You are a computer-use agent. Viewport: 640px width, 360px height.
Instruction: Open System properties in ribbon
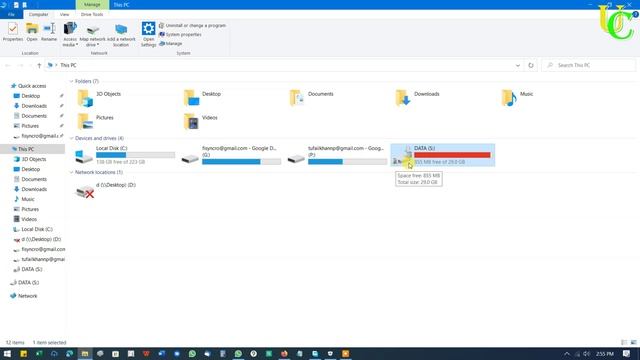pyautogui.click(x=180, y=34)
